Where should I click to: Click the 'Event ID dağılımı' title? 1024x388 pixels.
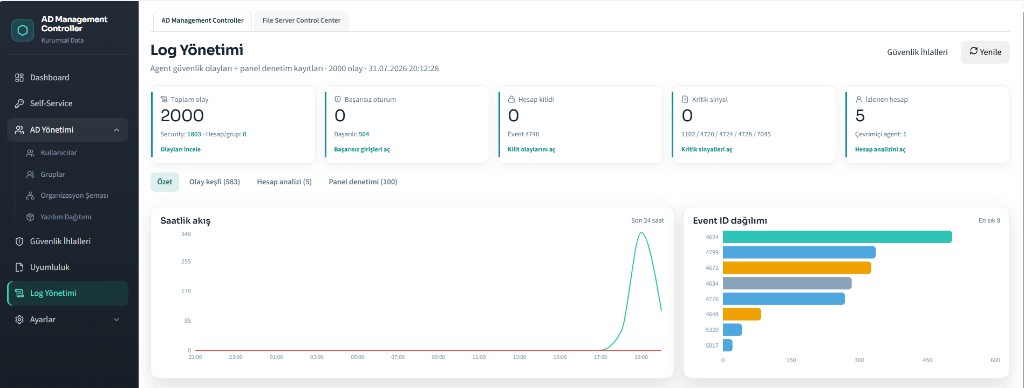pos(730,221)
